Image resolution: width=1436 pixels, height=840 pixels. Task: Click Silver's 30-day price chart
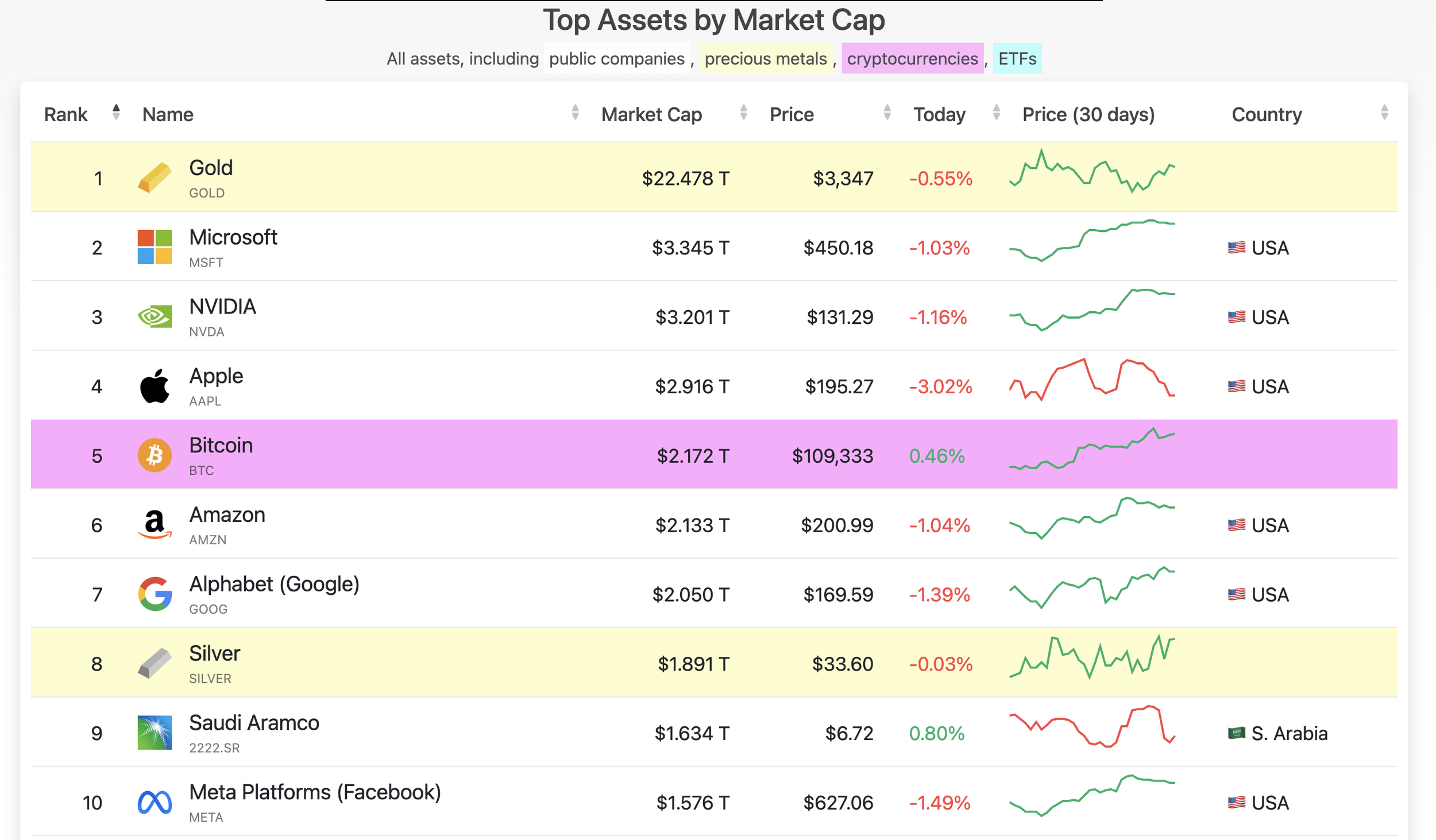(1092, 657)
